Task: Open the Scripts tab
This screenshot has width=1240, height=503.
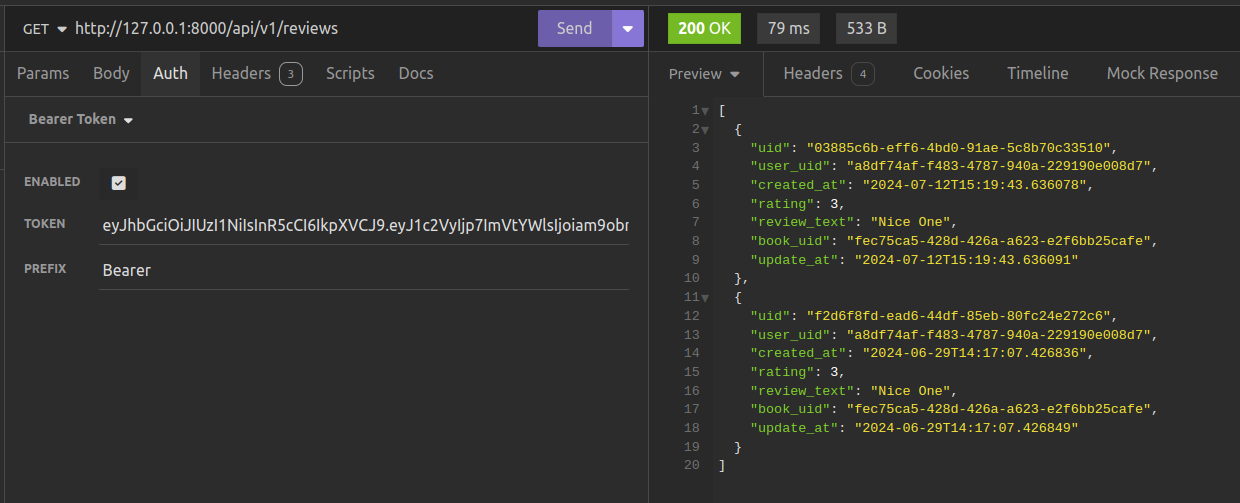Action: click(350, 73)
